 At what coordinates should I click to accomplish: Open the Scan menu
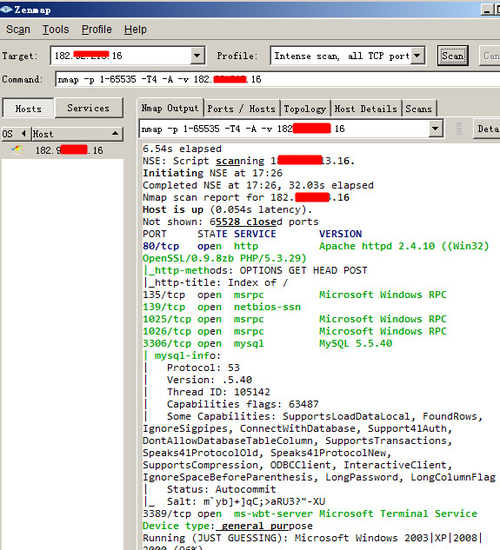(x=18, y=29)
